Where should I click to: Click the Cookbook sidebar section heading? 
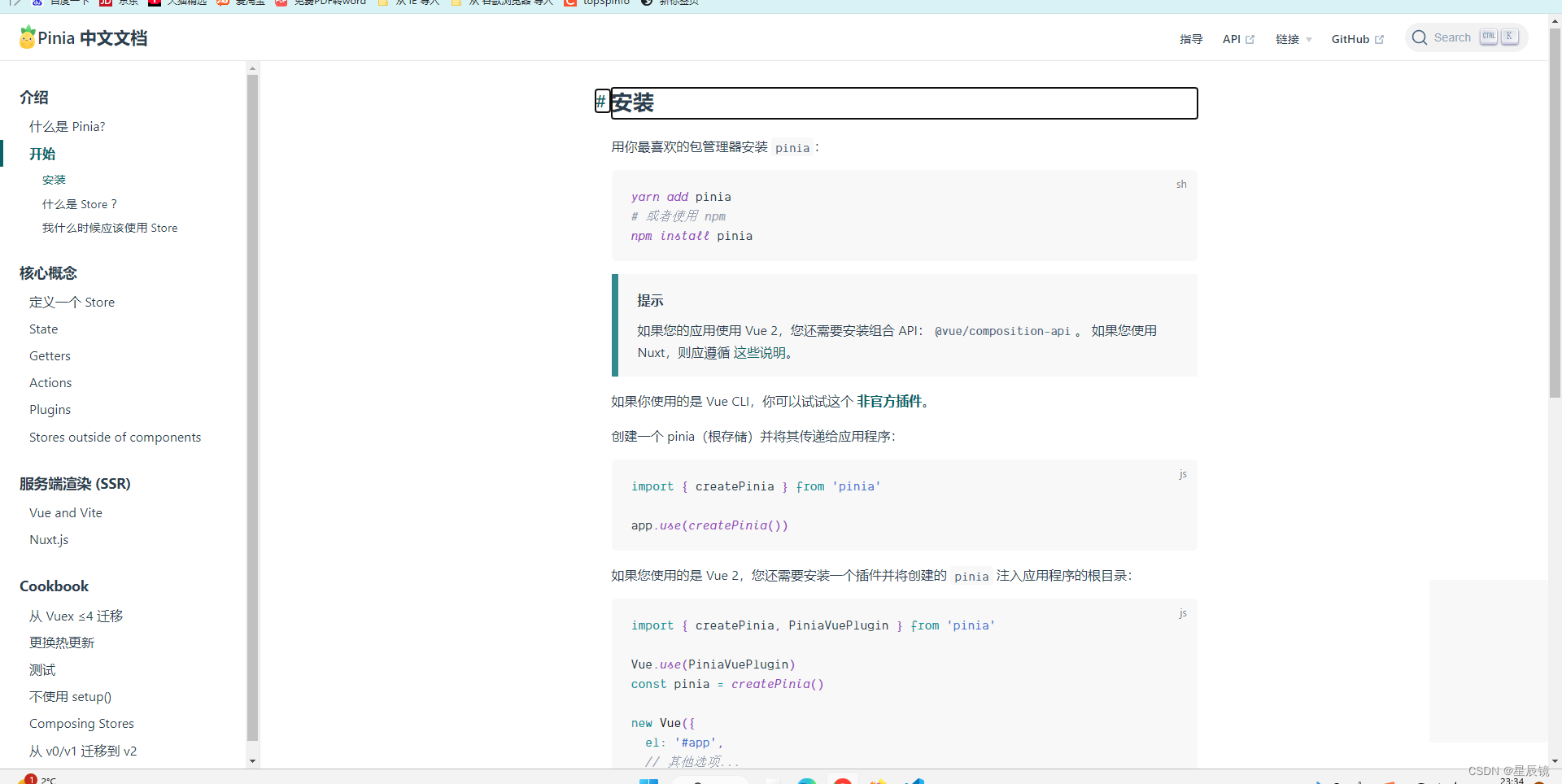tap(55, 586)
